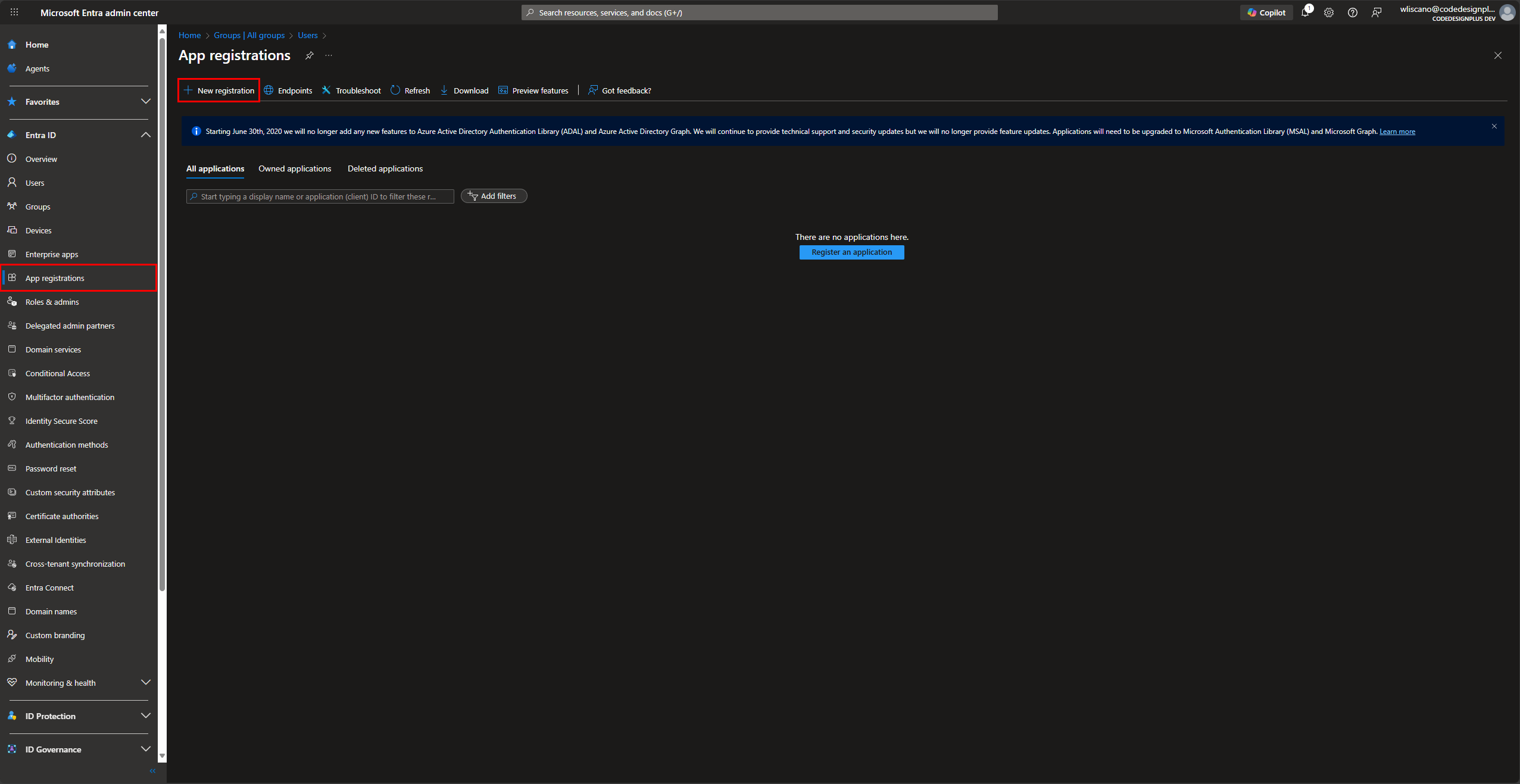Image resolution: width=1520 pixels, height=784 pixels.
Task: Open the notifications bell icon
Action: [1305, 13]
